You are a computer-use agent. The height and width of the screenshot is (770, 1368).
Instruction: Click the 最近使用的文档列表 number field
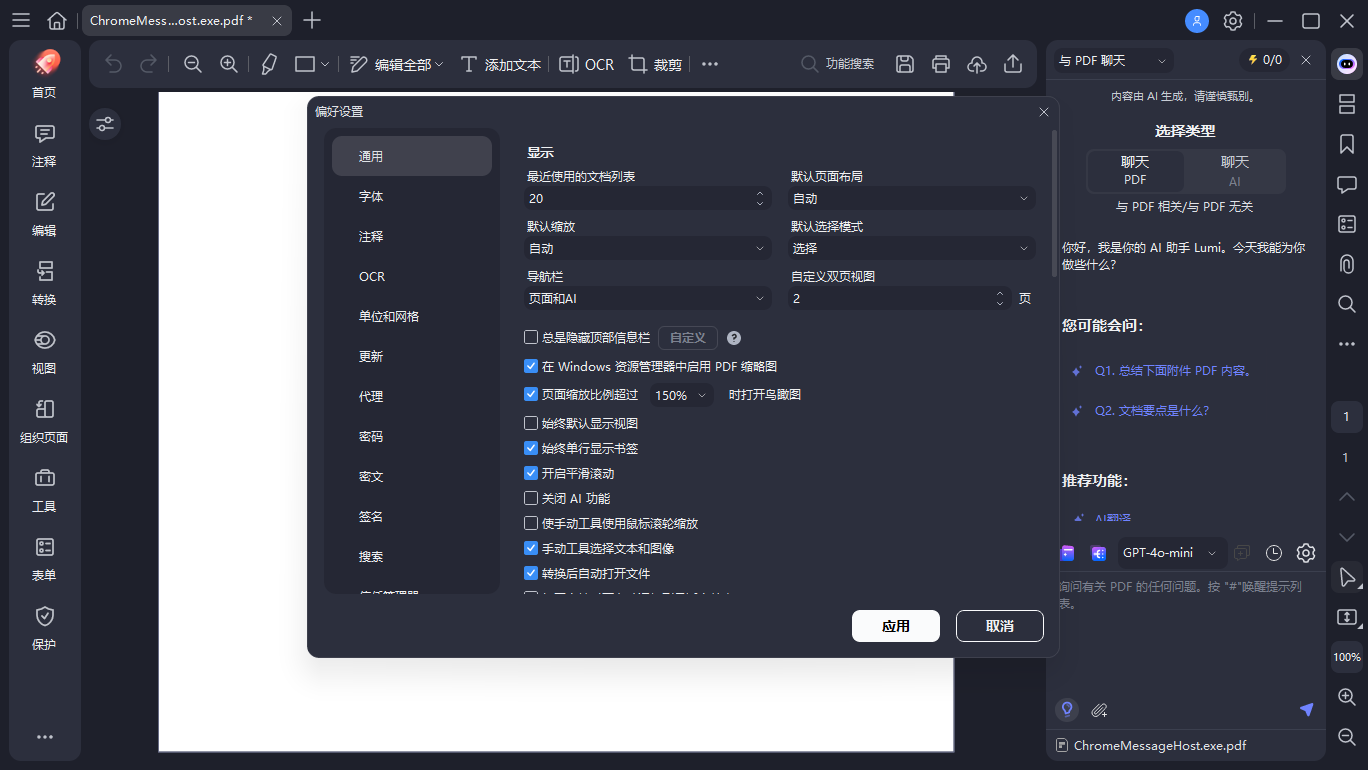tap(649, 198)
